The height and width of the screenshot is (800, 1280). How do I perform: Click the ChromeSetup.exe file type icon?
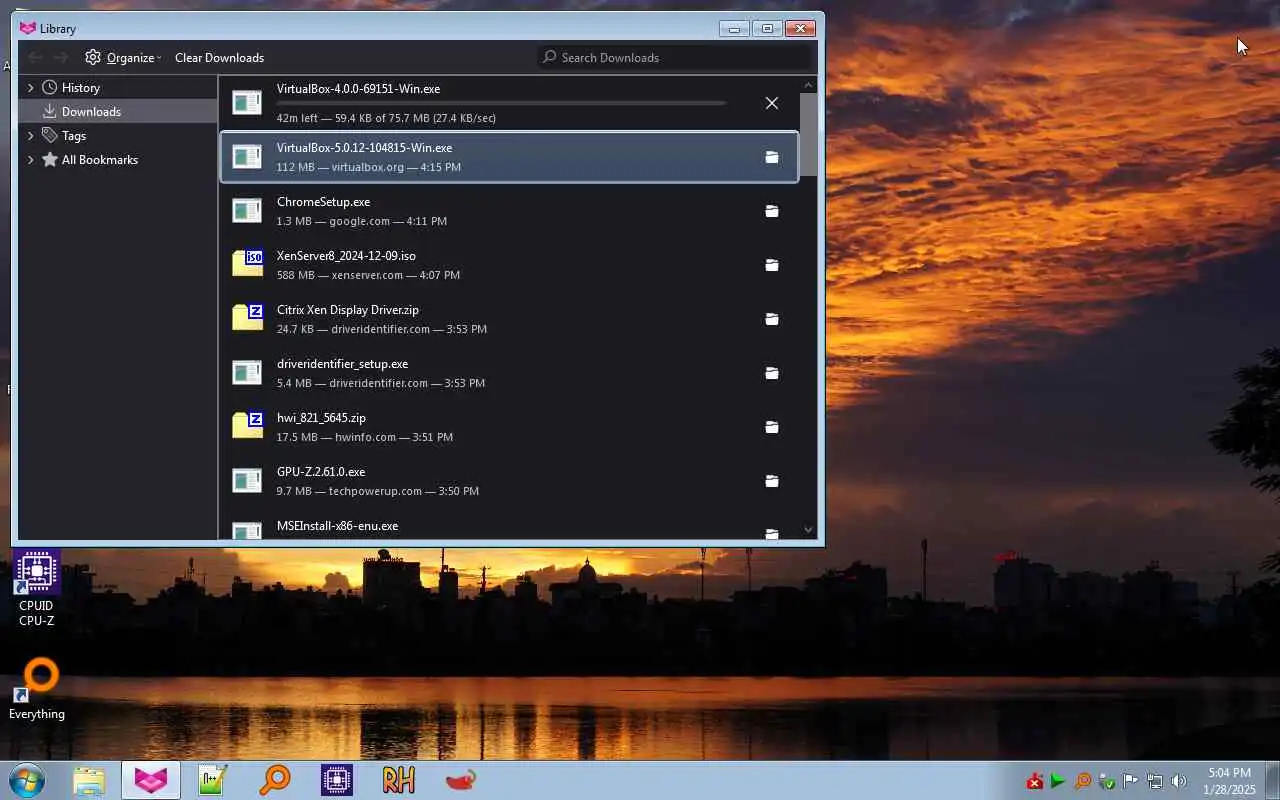[247, 210]
